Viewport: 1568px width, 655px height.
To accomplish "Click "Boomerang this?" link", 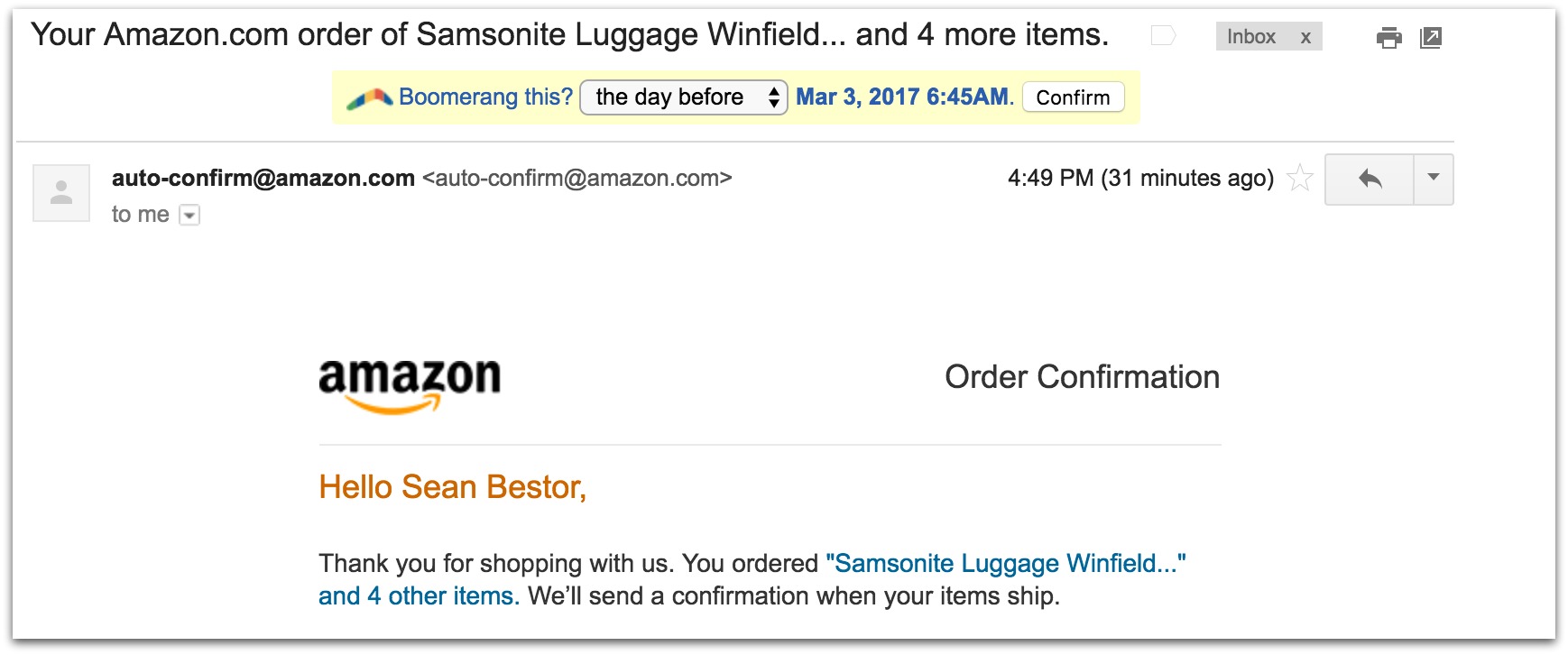I will (485, 97).
